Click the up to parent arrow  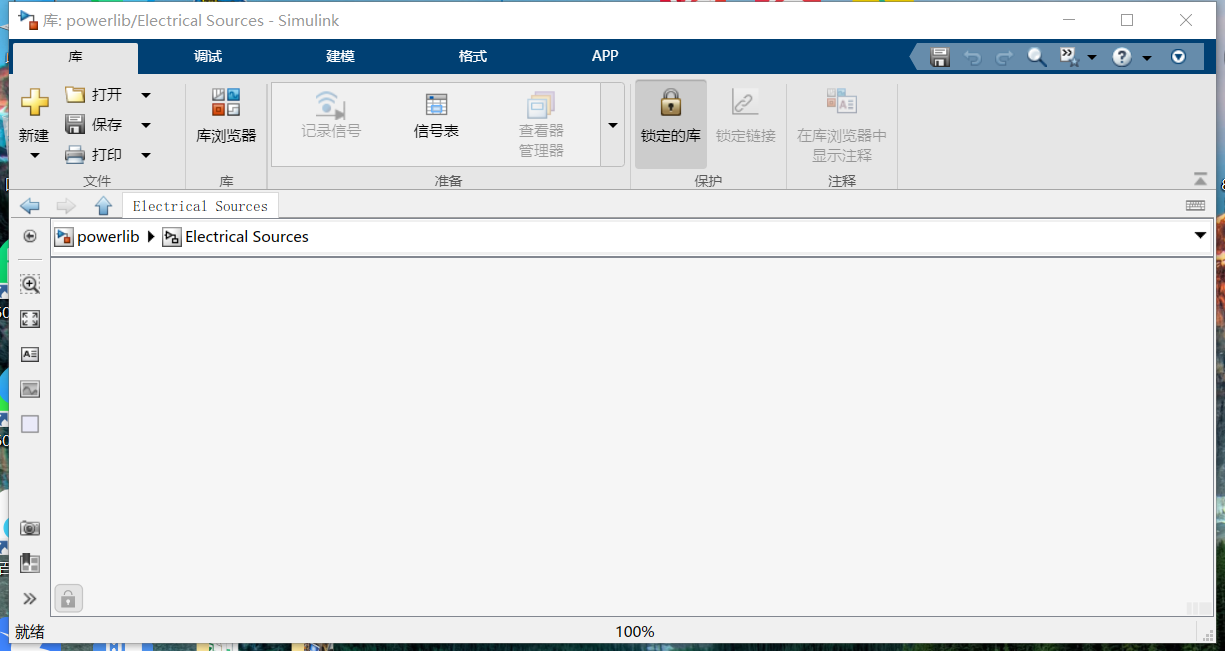pos(103,206)
